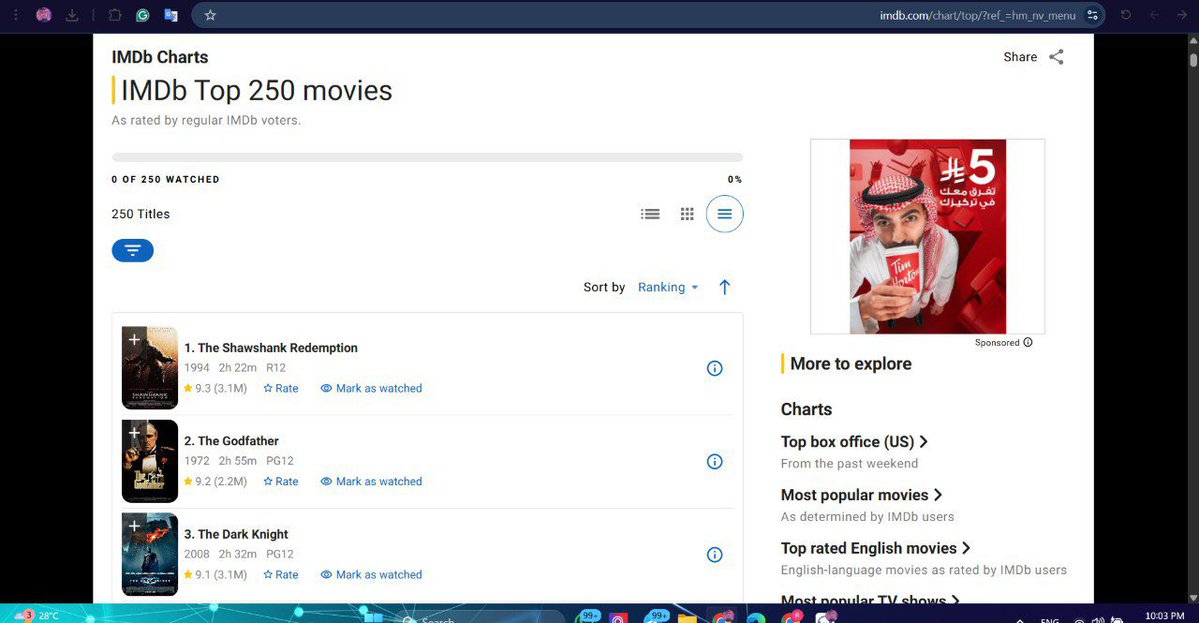
Task: Click the '1994' year text
Action: pyautogui.click(x=197, y=368)
